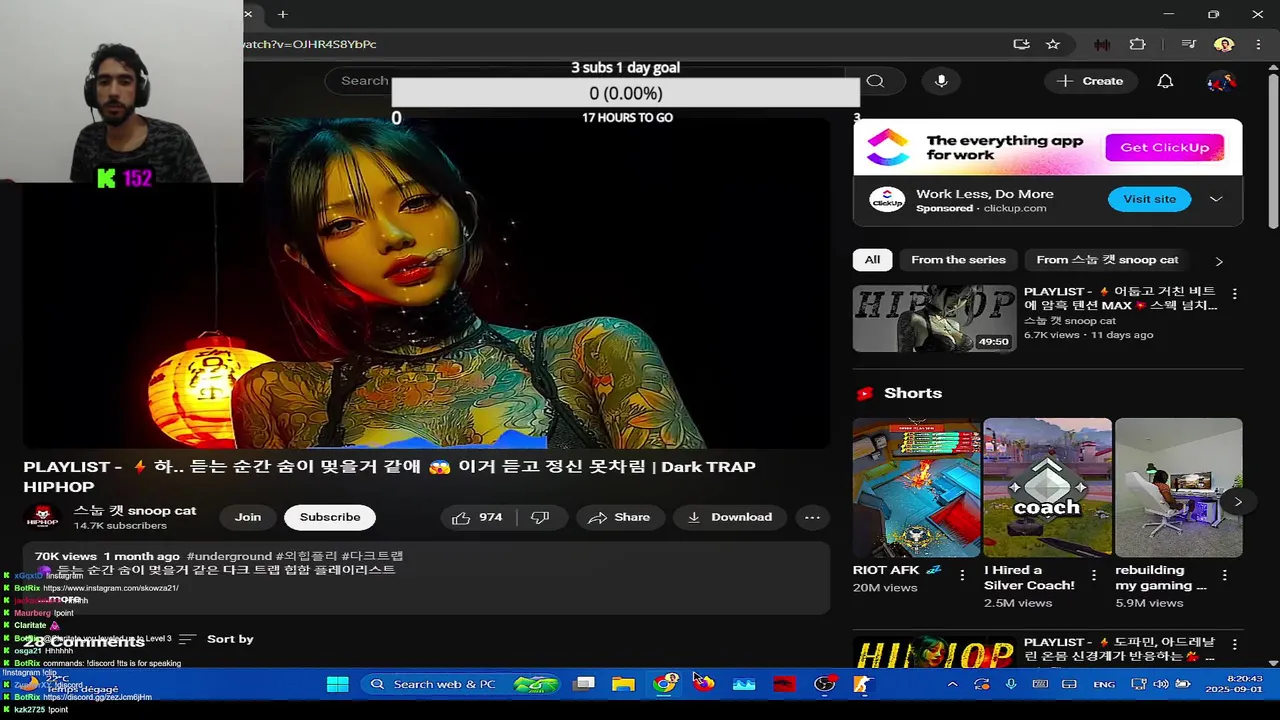The height and width of the screenshot is (720, 1280).
Task: Open options menu for 49:50 HIPHOP playlist video
Action: tap(1235, 294)
